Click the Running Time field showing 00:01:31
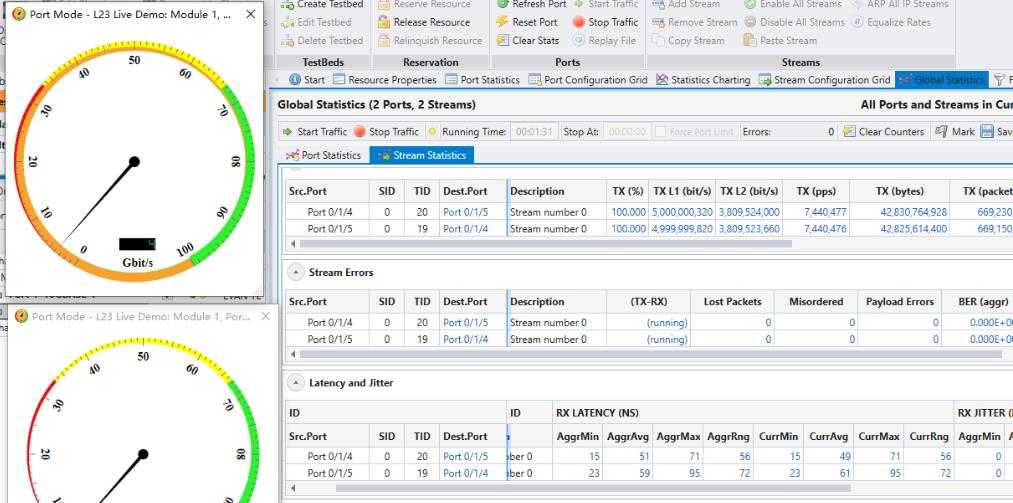Viewport: 1013px width, 503px height. pyautogui.click(x=534, y=132)
